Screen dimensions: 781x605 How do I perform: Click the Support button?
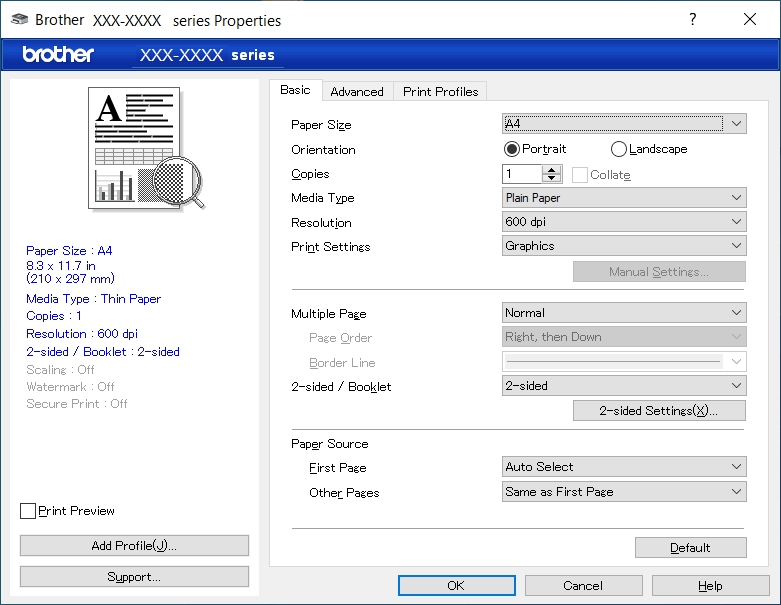134,577
